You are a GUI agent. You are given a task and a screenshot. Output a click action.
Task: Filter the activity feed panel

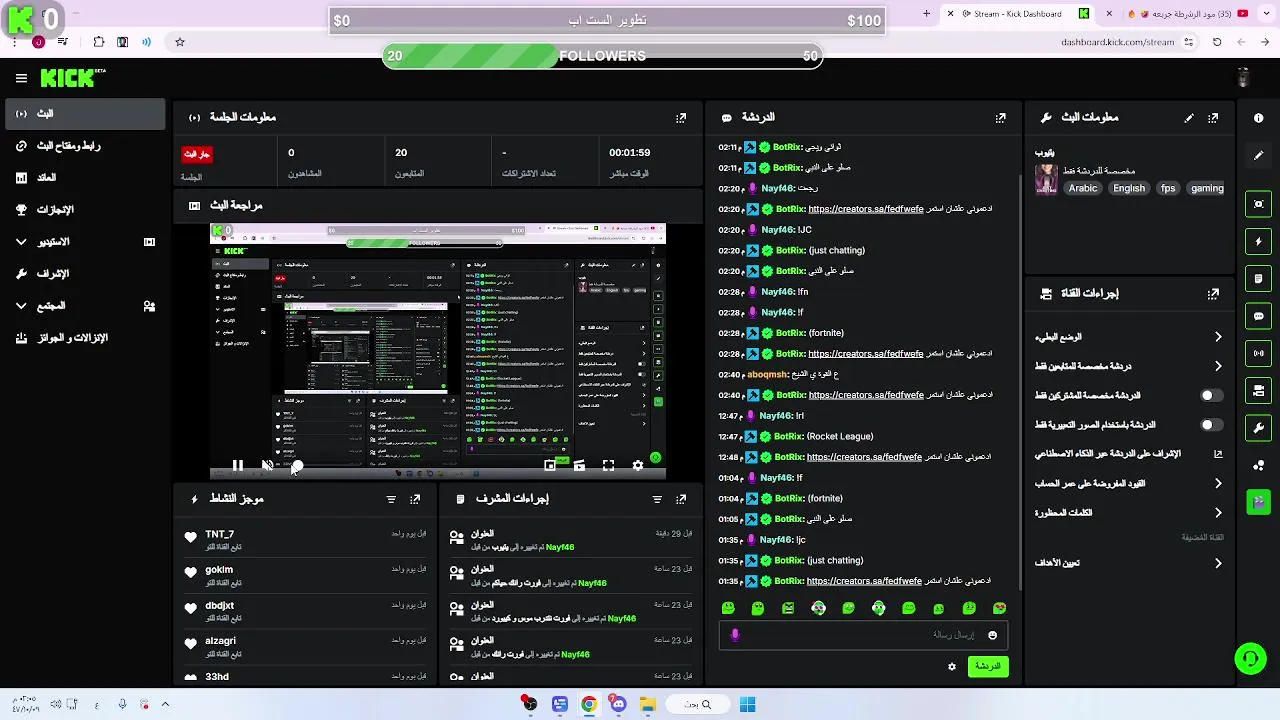pos(391,499)
